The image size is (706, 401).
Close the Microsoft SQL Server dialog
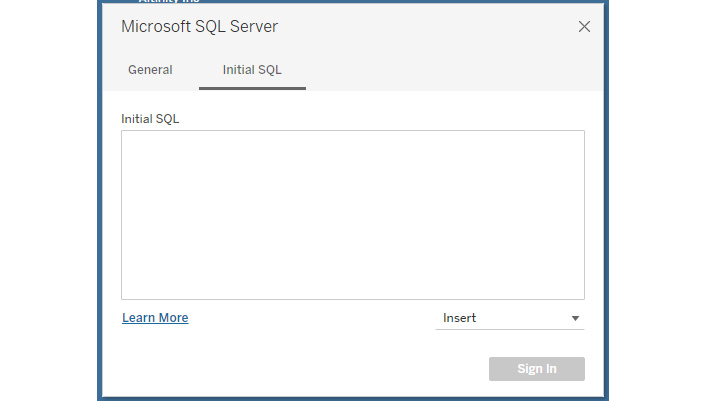[x=584, y=27]
